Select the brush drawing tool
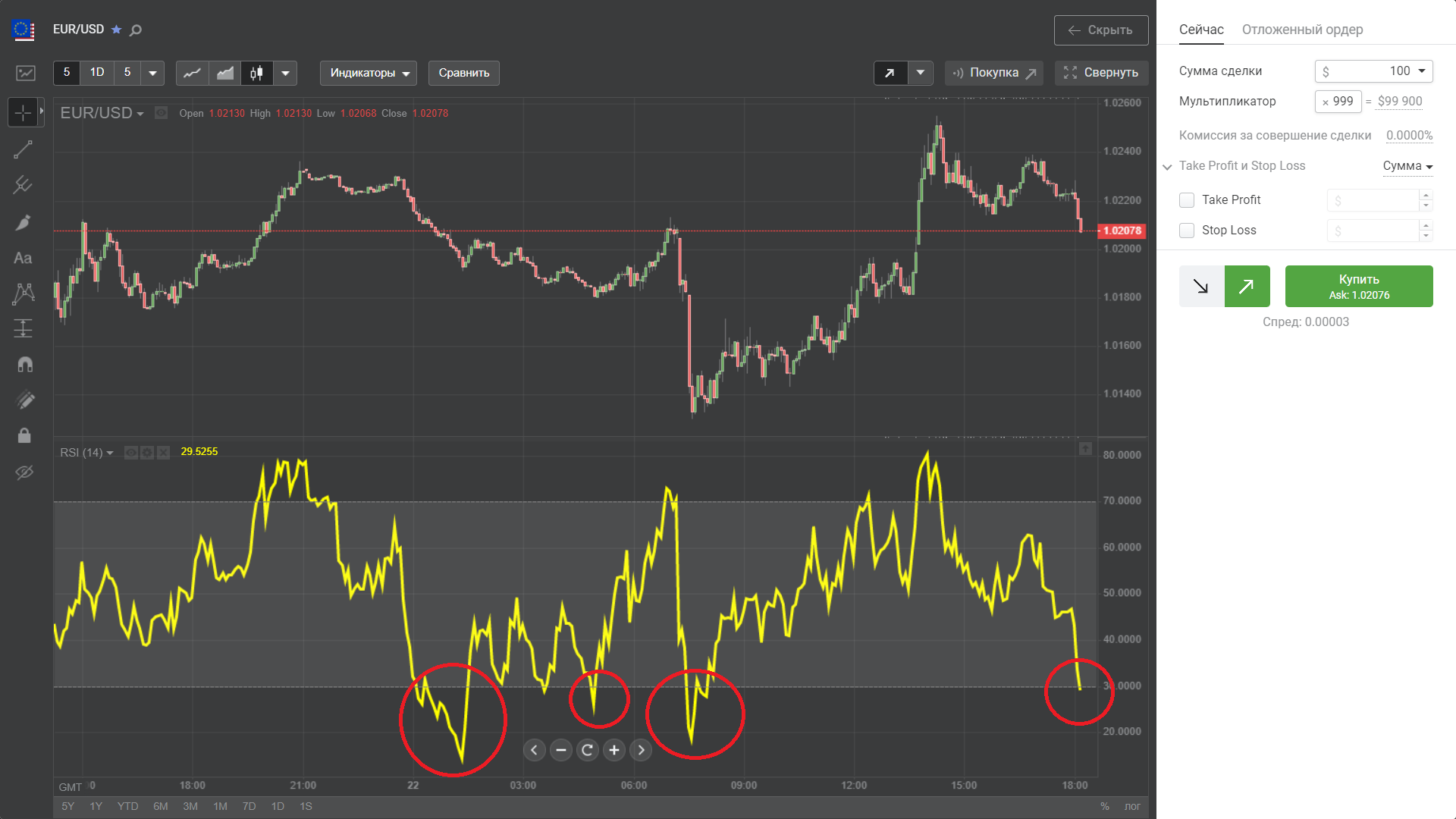This screenshot has height=819, width=1456. click(x=23, y=222)
